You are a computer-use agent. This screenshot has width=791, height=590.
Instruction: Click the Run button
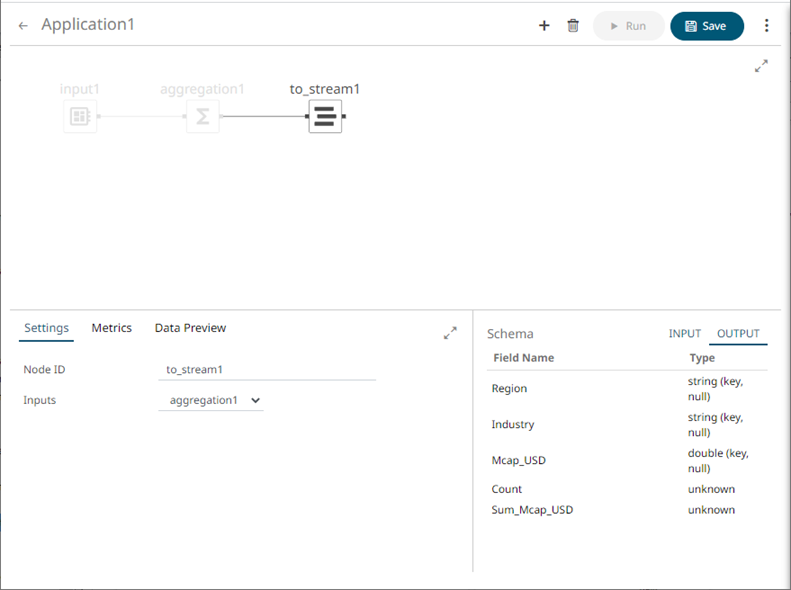click(628, 26)
